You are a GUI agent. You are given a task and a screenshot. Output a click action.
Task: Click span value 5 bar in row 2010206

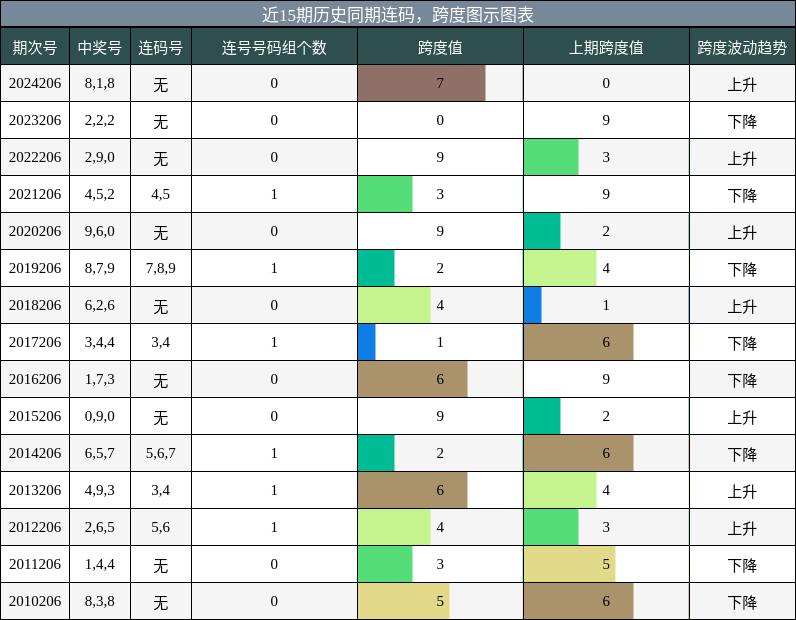point(404,601)
